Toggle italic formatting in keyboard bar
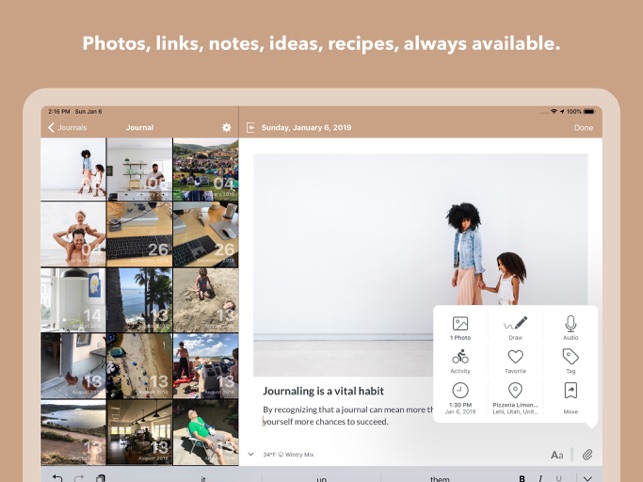 click(x=540, y=478)
